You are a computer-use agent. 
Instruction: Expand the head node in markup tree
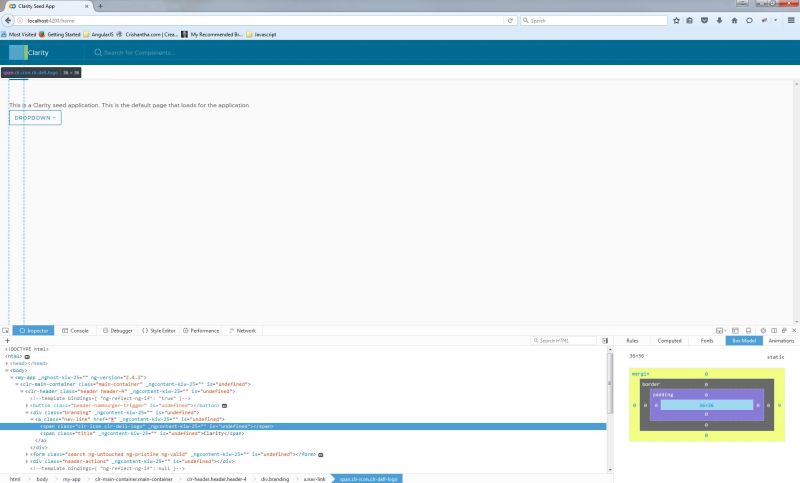(7, 364)
